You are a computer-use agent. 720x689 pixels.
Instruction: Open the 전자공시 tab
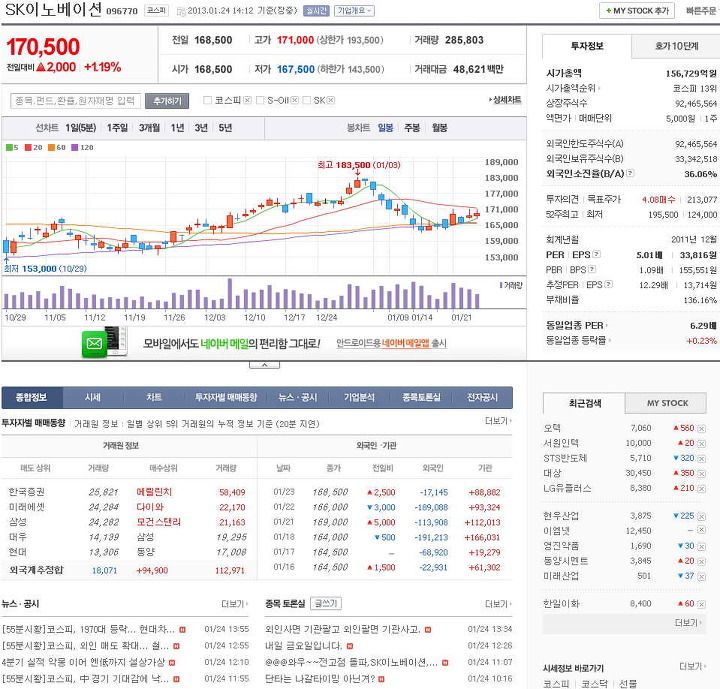pos(482,398)
